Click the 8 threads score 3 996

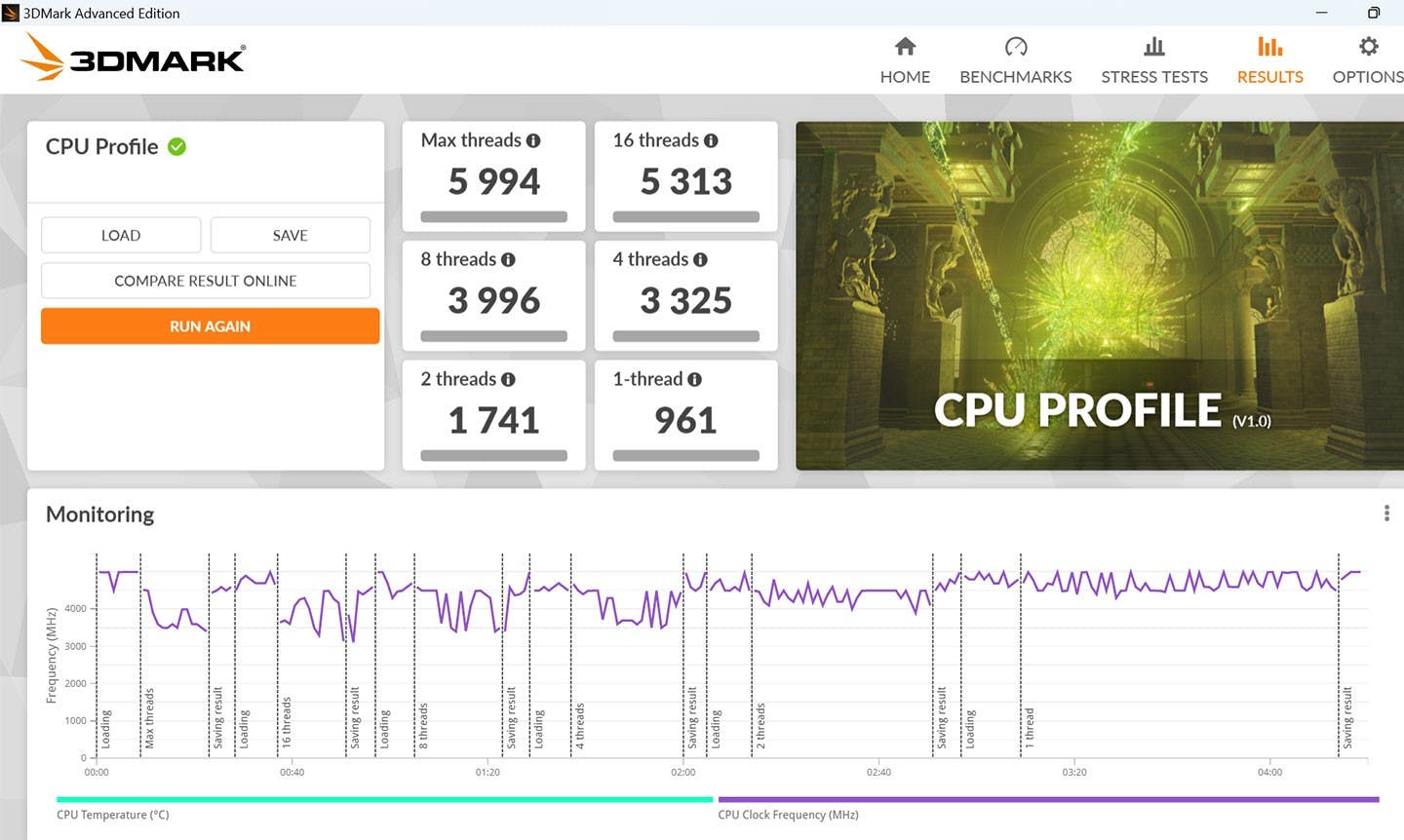494,300
